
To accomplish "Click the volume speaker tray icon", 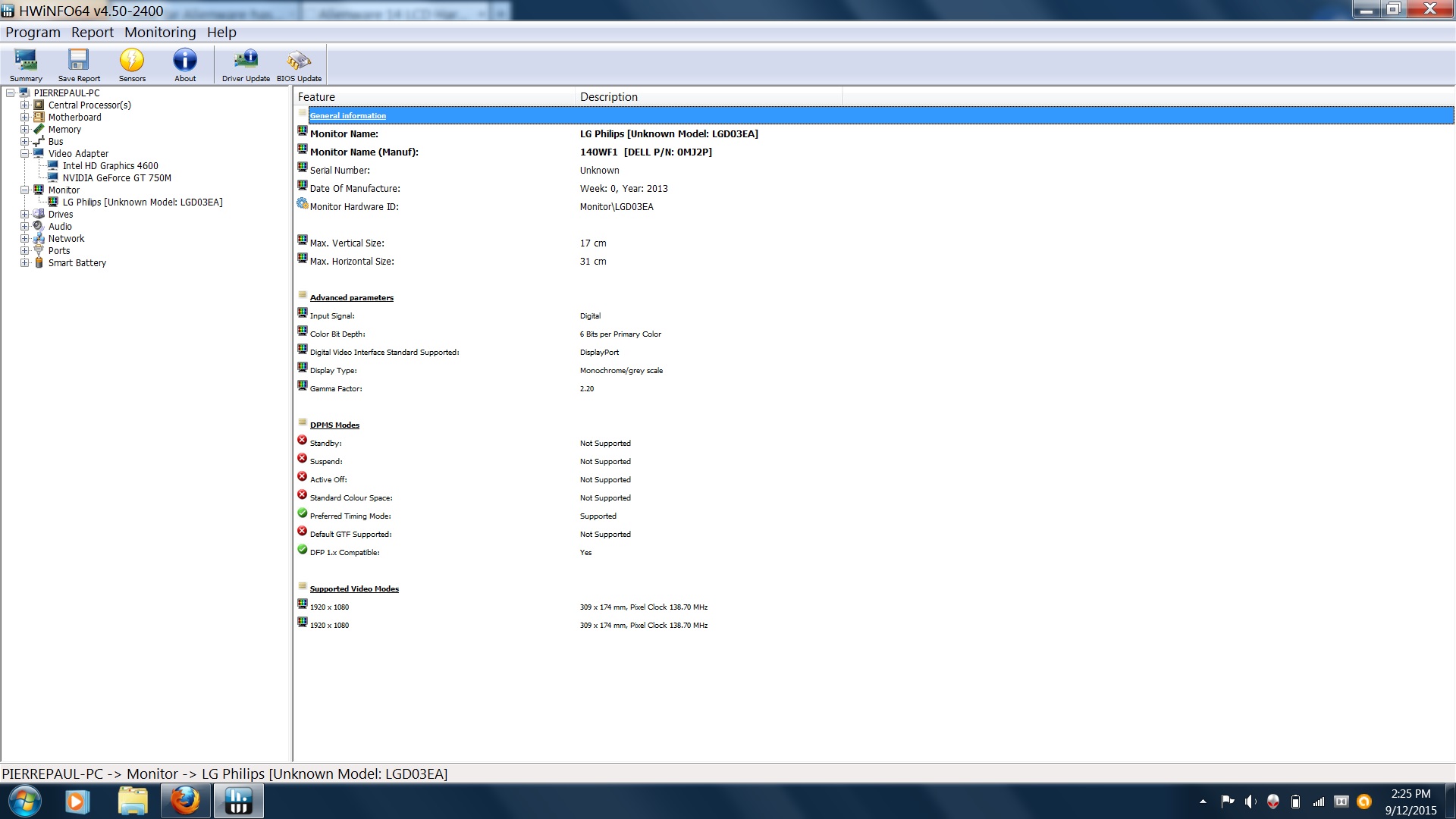I will coord(1250,802).
